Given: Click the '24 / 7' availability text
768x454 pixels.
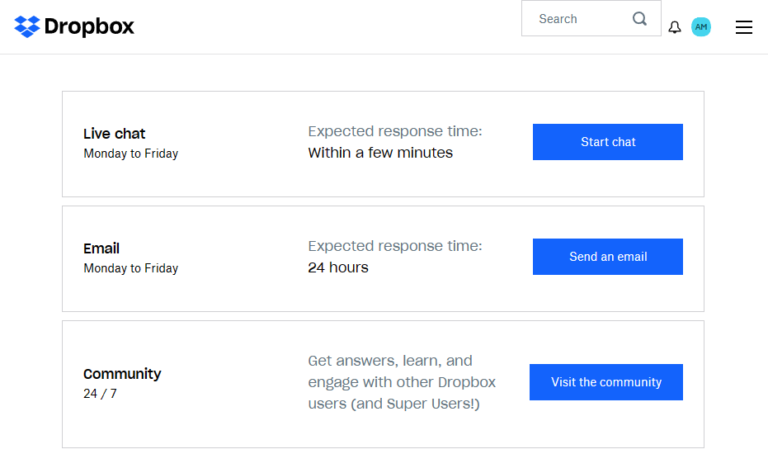Looking at the screenshot, I should click(100, 394).
